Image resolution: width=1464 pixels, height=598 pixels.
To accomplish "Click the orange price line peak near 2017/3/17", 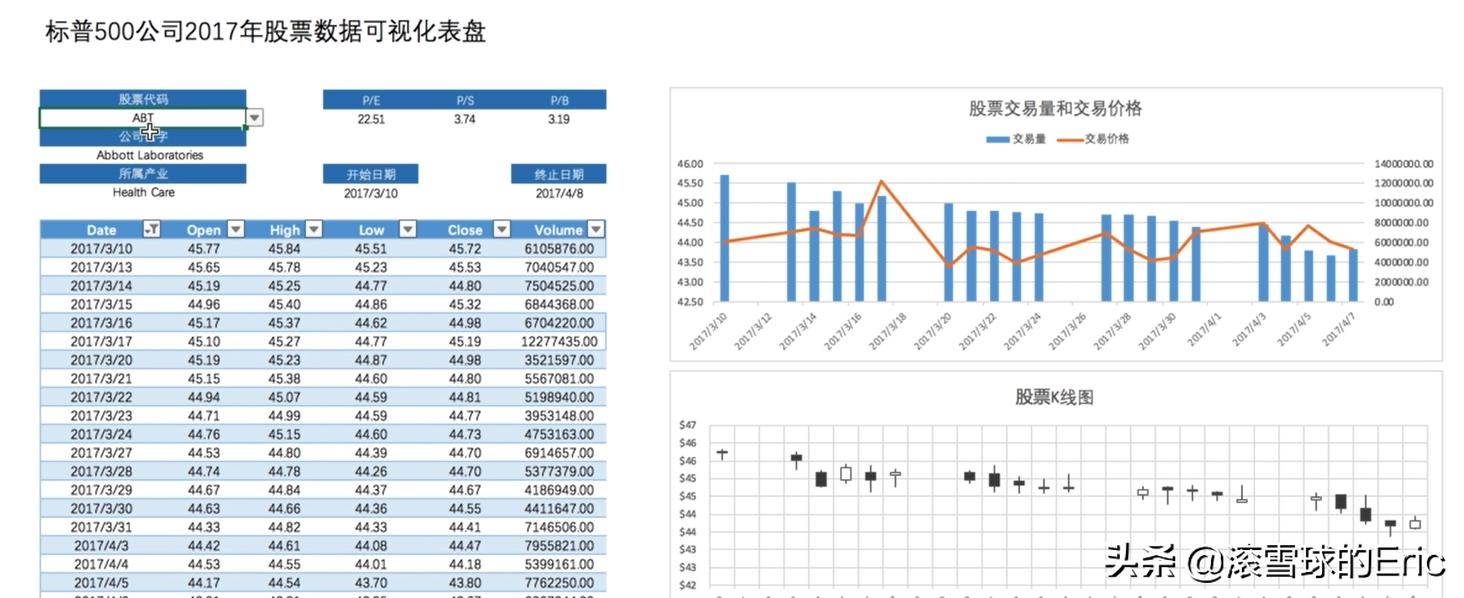I will point(881,182).
